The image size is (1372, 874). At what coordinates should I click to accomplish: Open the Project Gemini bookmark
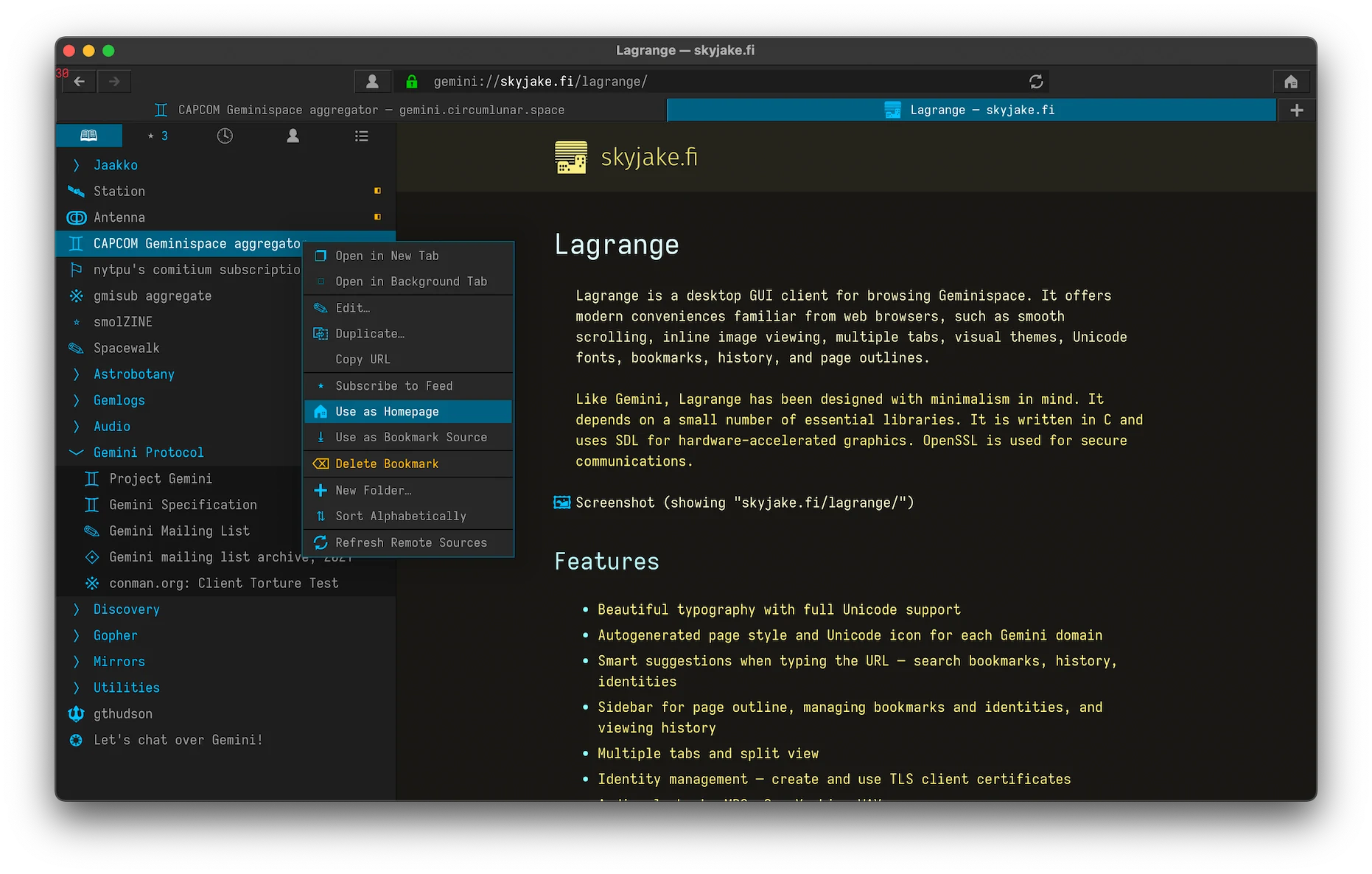point(178,479)
